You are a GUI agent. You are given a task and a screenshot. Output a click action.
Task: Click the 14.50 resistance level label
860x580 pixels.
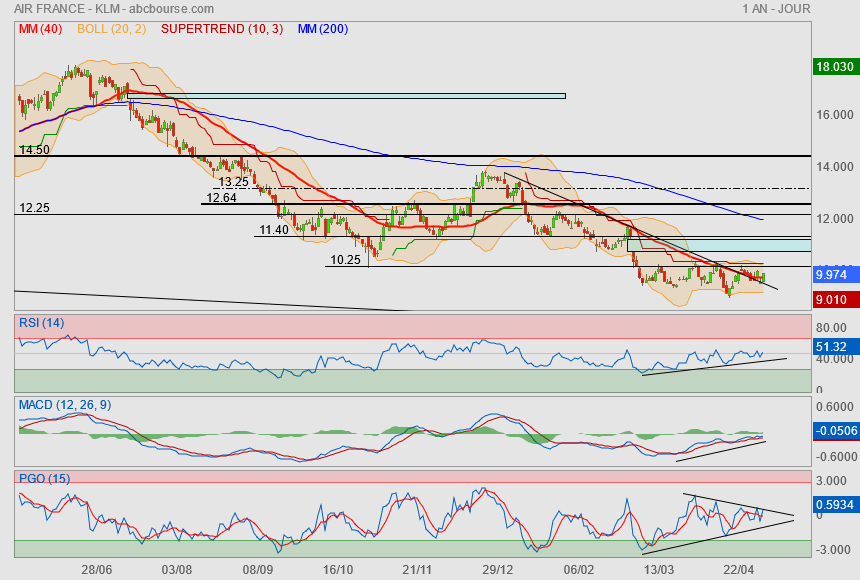[x=34, y=150]
